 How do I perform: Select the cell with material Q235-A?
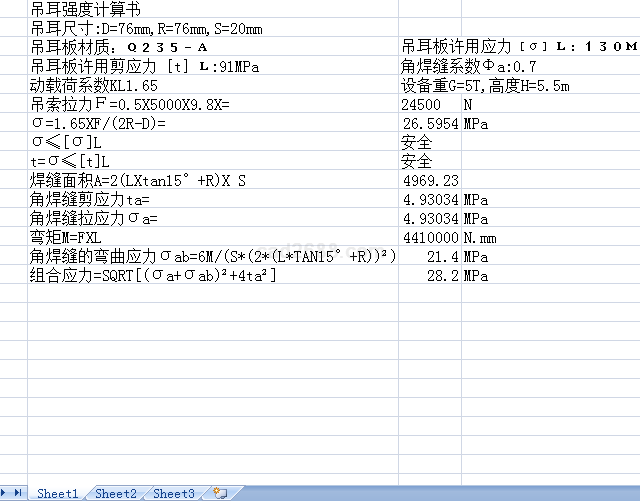(x=120, y=47)
